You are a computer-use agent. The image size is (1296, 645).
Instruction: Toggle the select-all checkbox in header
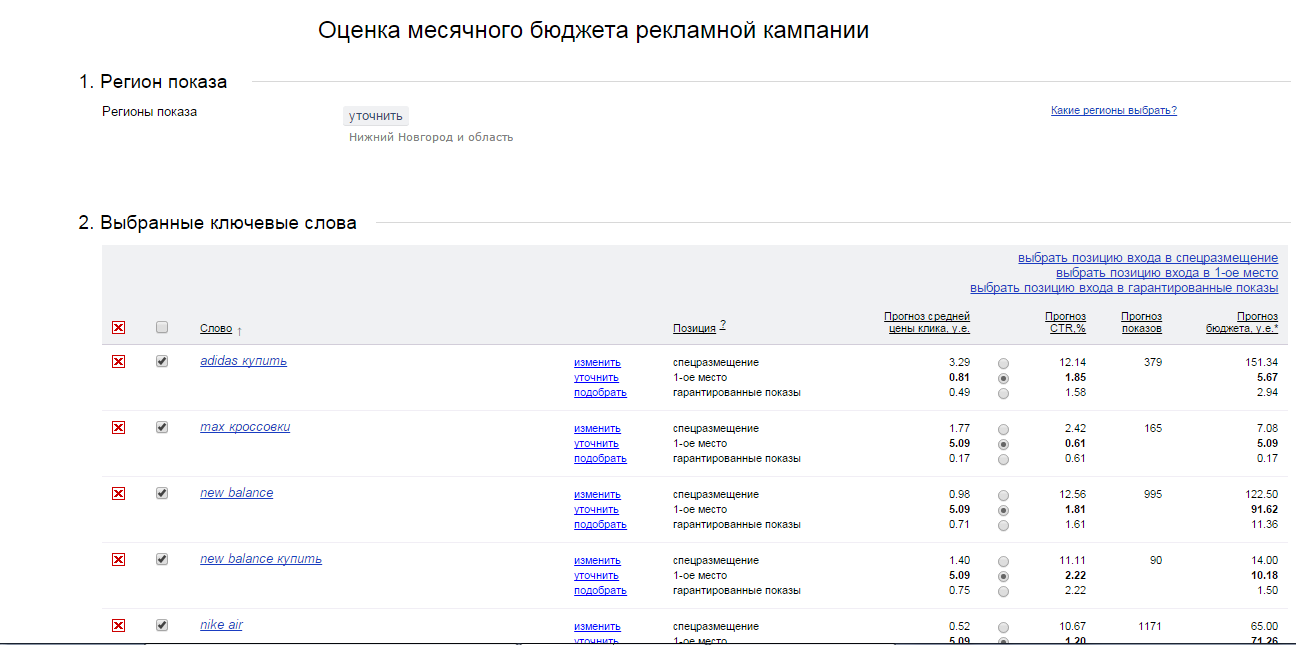coord(162,327)
